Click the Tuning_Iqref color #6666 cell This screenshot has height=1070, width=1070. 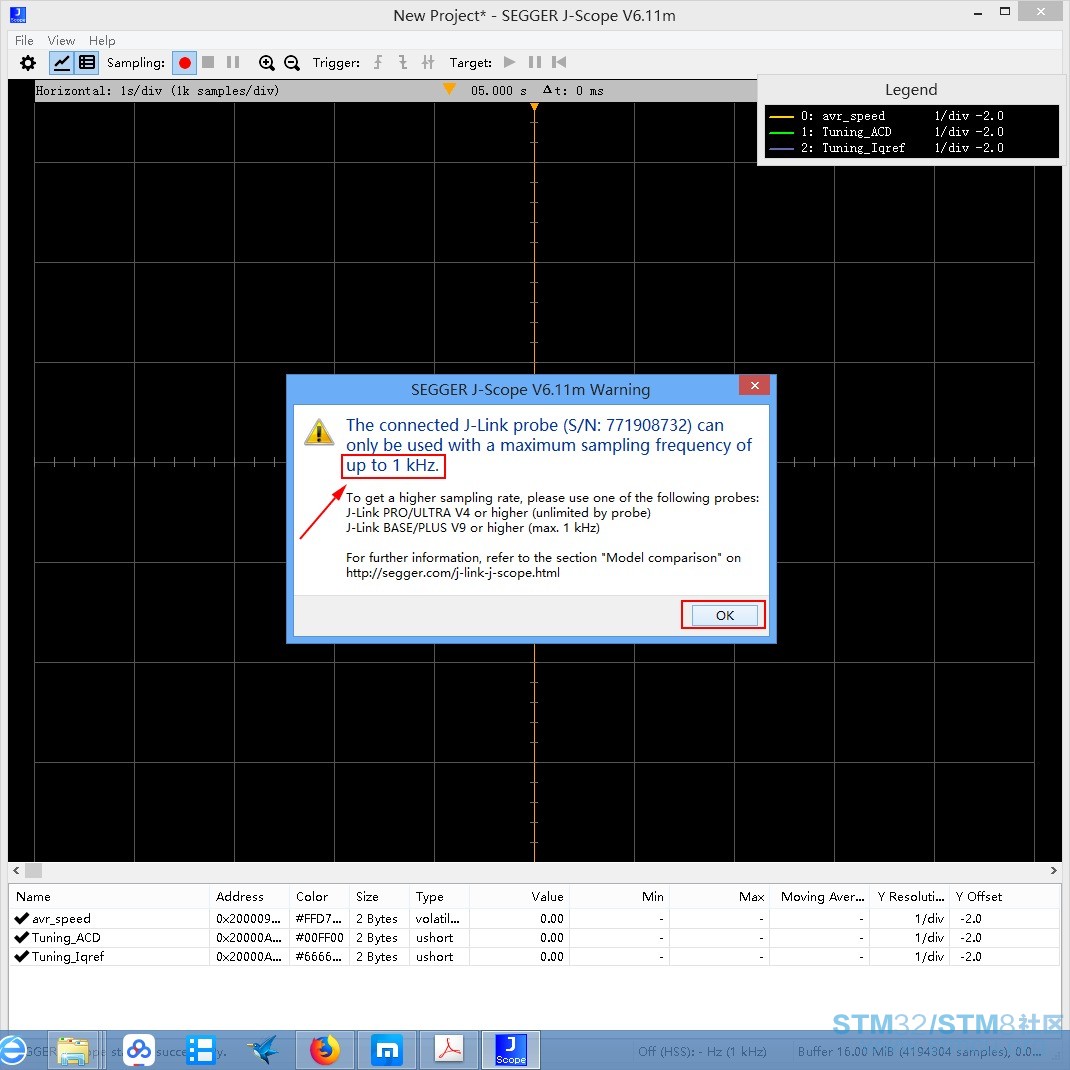tap(318, 957)
